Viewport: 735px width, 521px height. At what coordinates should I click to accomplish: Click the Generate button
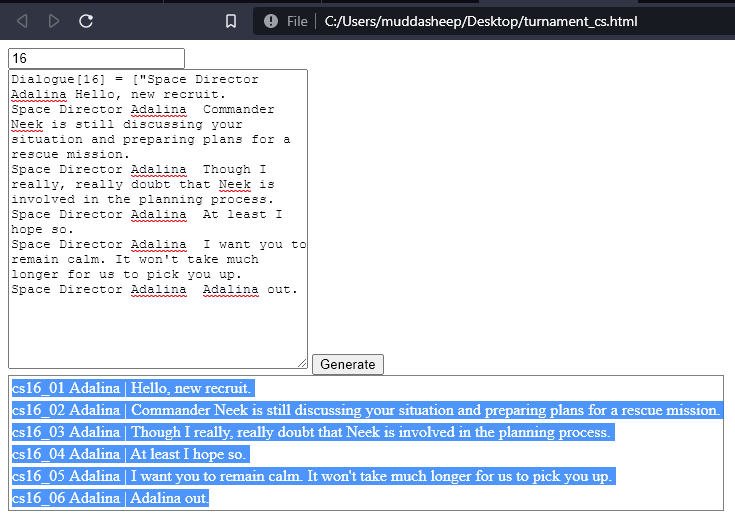(x=348, y=364)
